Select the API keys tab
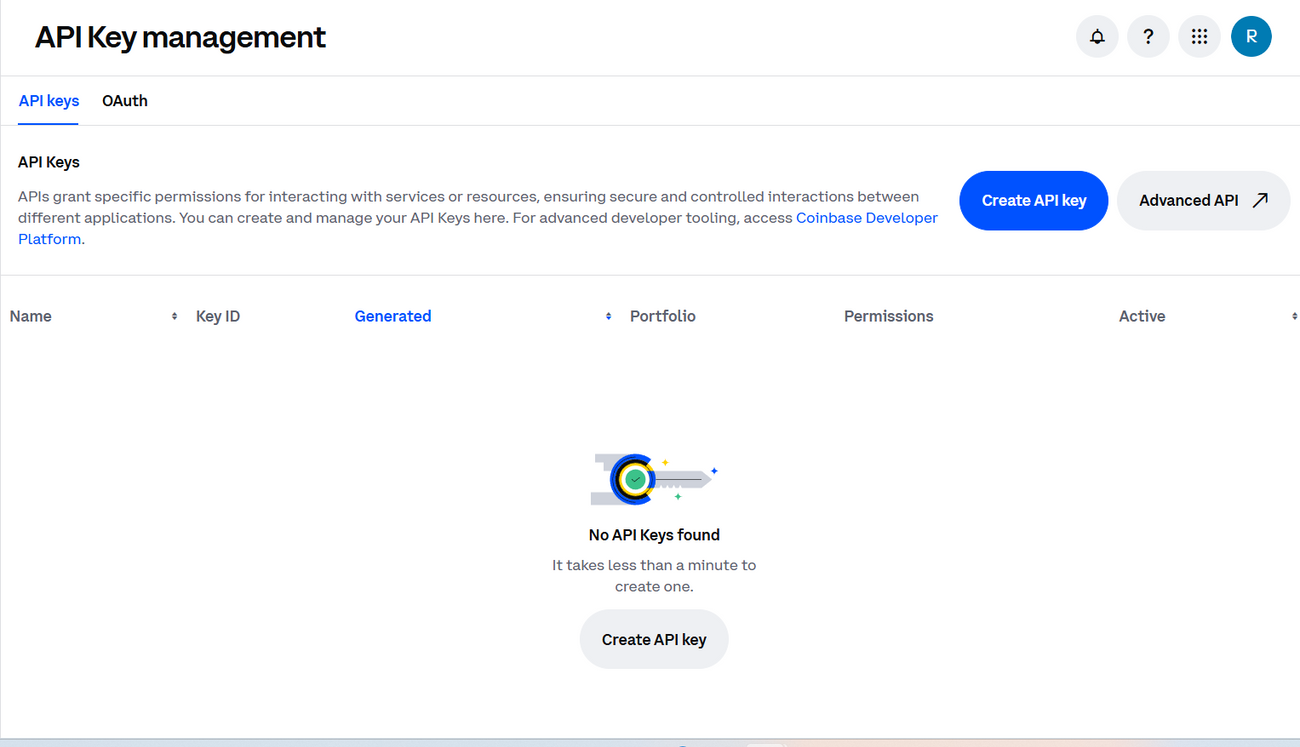The height and width of the screenshot is (747, 1300). pos(48,101)
